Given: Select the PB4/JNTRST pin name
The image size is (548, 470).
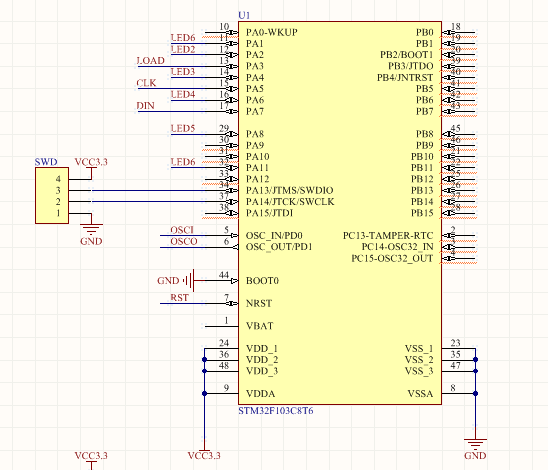Looking at the screenshot, I should tap(405, 77).
